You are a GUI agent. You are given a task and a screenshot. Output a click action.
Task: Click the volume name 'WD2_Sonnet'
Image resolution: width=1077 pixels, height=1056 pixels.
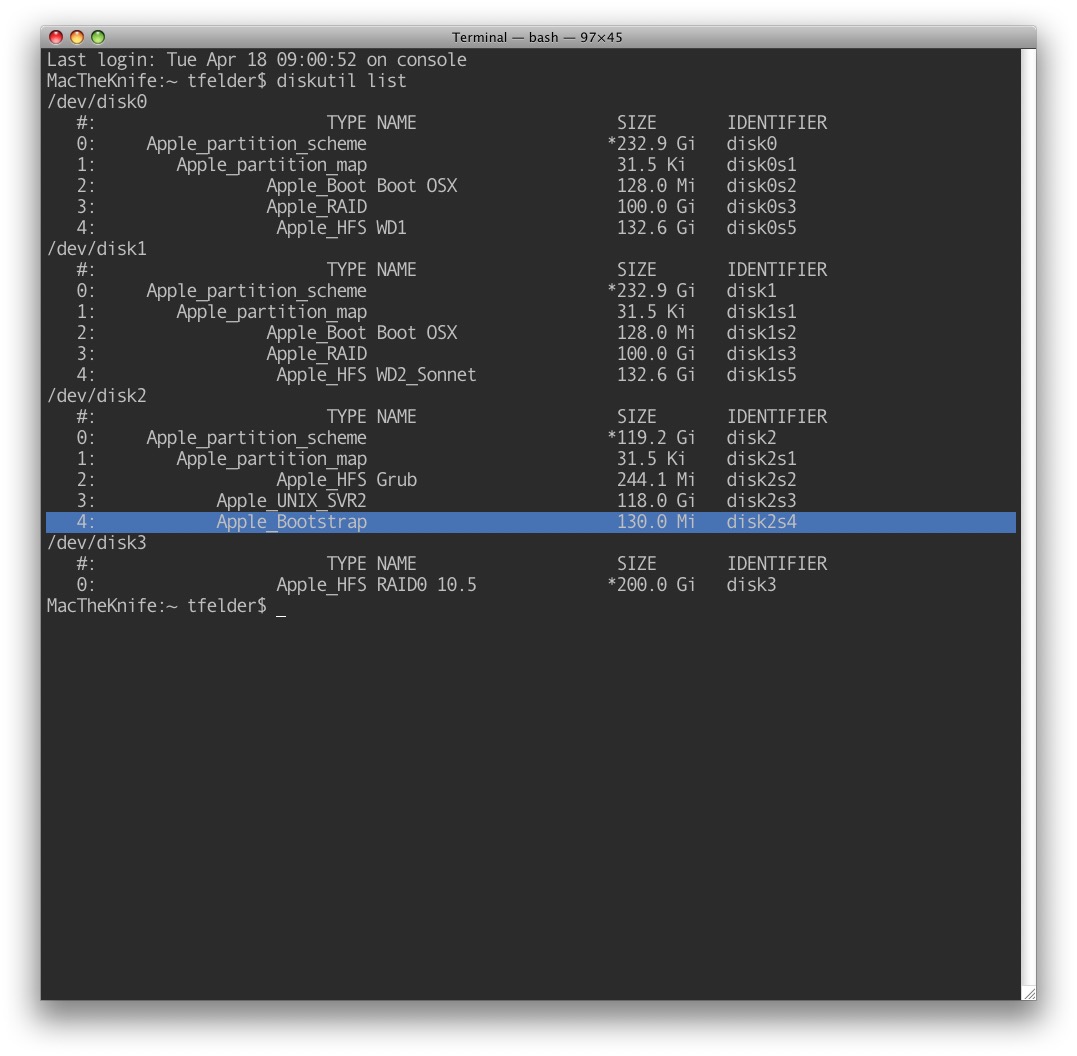[426, 375]
